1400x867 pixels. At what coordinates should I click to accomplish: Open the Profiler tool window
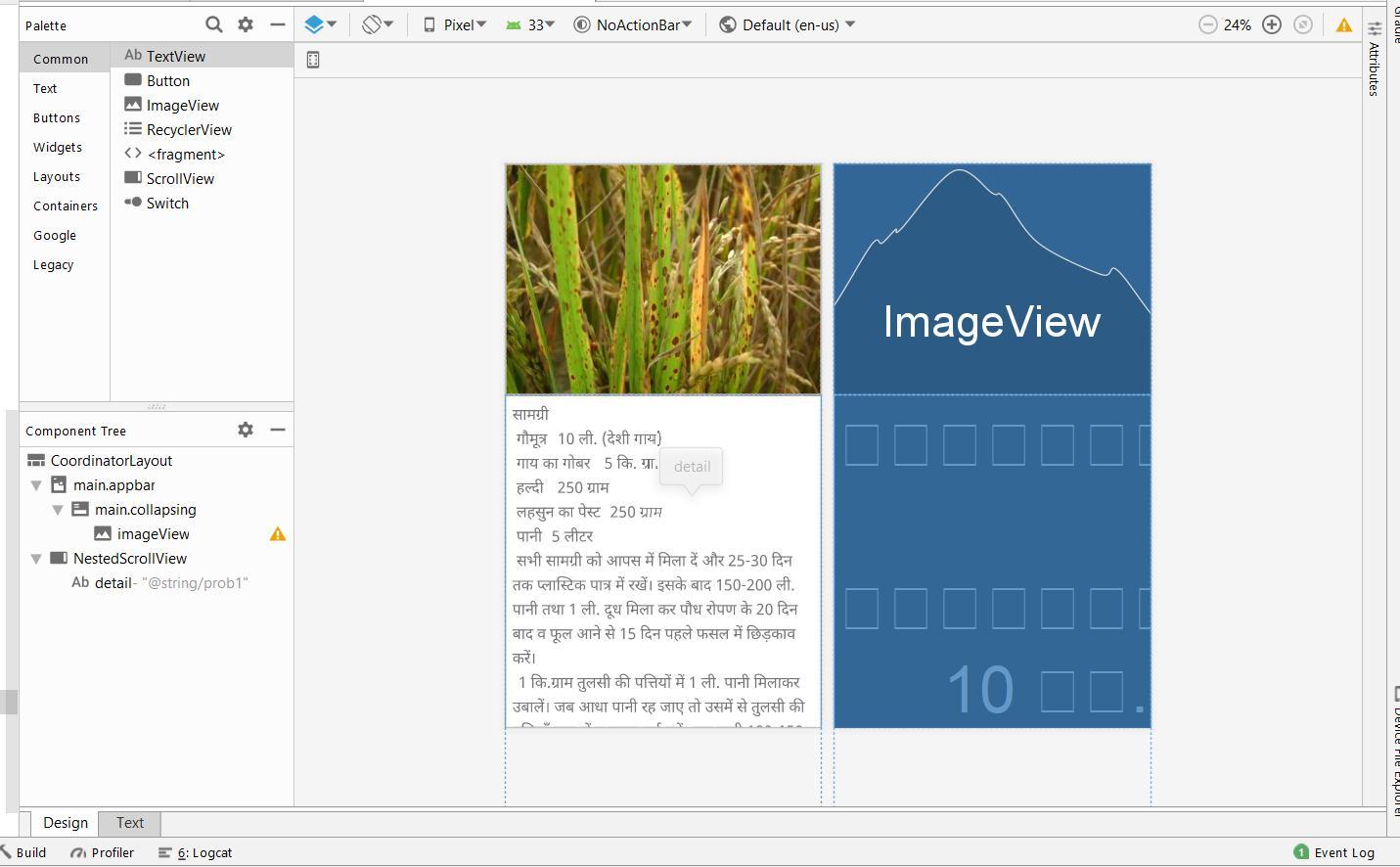point(102,852)
